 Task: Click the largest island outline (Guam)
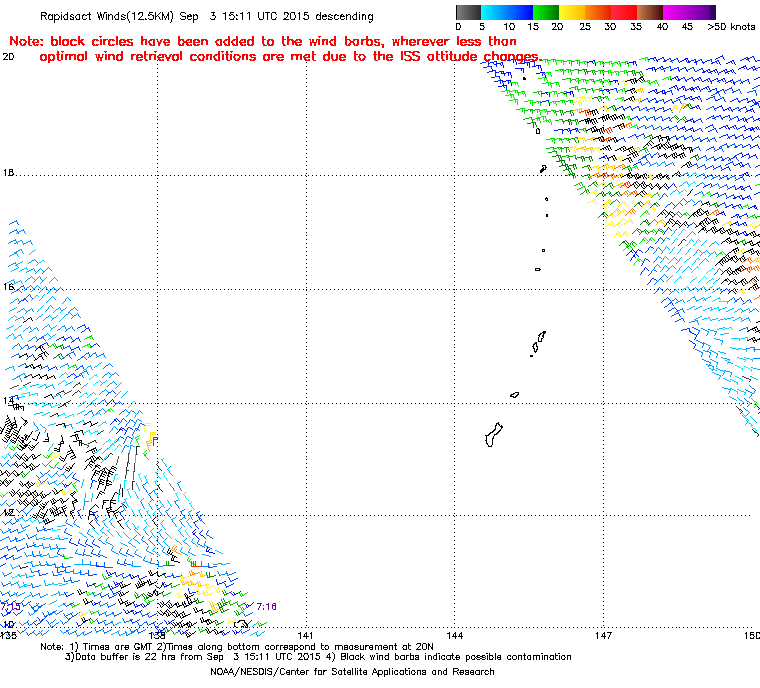coord(493,435)
